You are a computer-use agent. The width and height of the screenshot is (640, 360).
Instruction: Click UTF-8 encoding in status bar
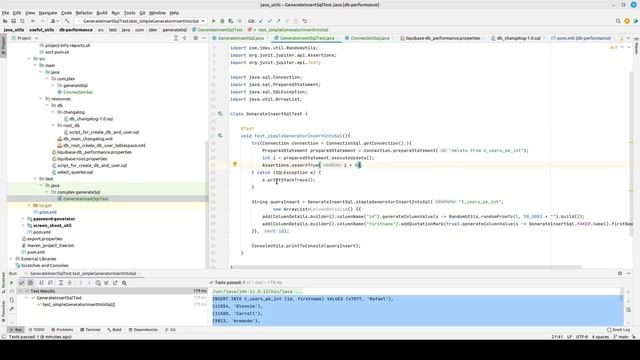click(x=582, y=337)
